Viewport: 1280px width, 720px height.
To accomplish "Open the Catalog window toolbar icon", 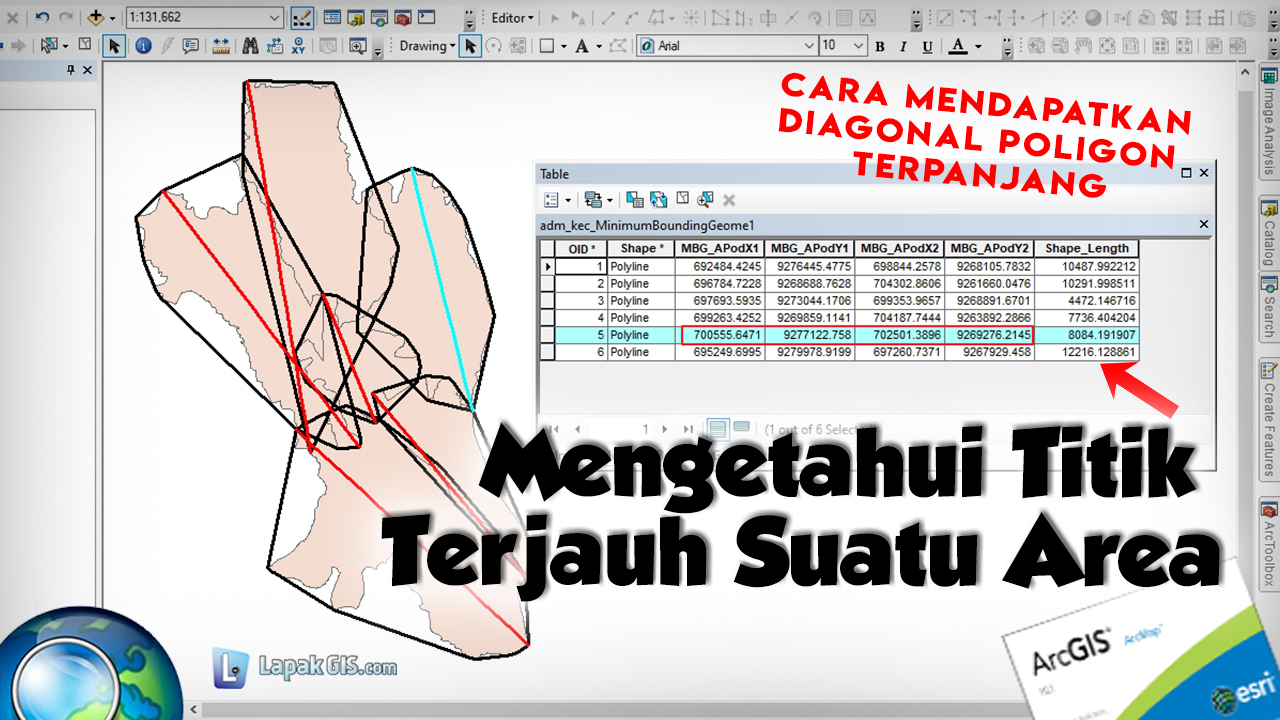I will coord(356,18).
